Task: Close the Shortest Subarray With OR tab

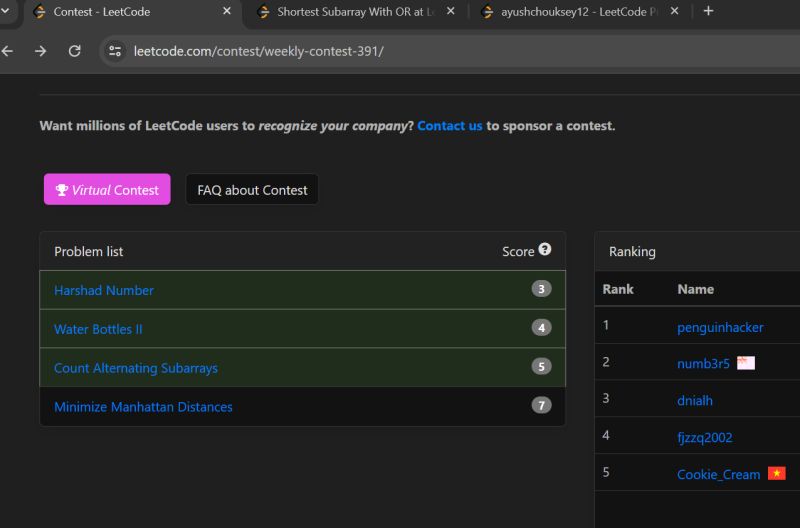Action: point(450,12)
